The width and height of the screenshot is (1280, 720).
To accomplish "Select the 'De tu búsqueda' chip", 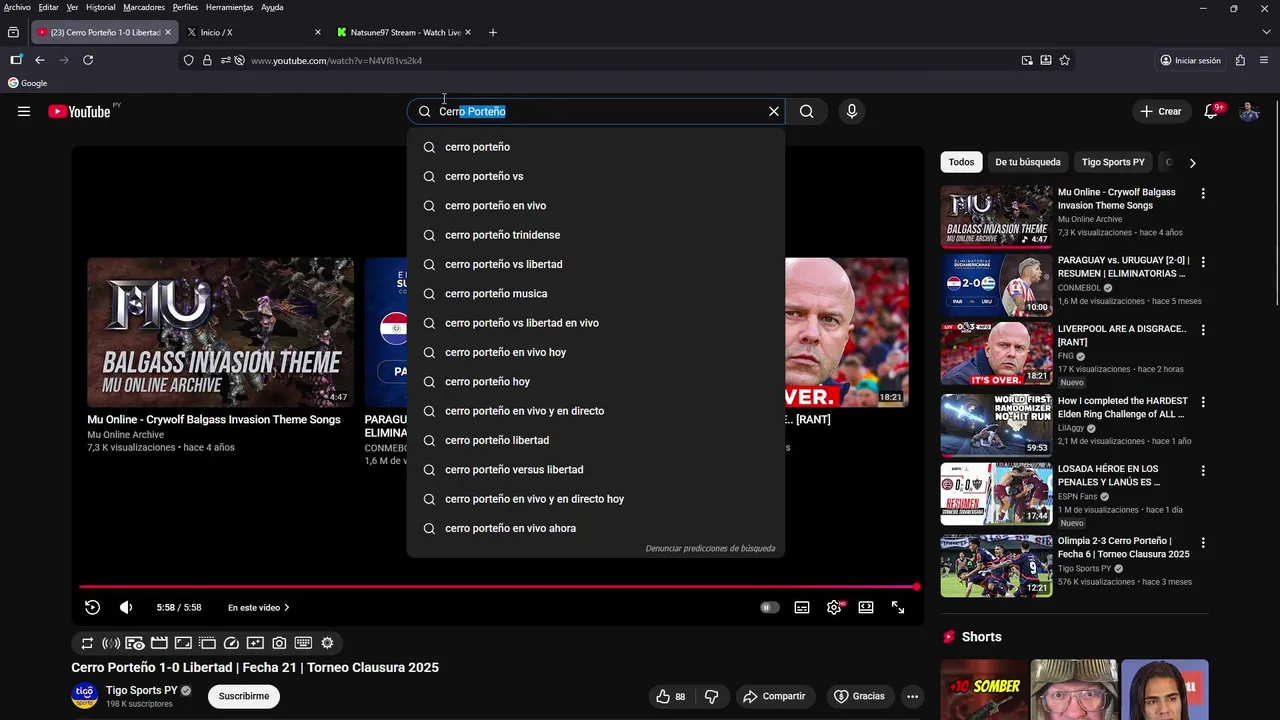I will (x=1027, y=162).
